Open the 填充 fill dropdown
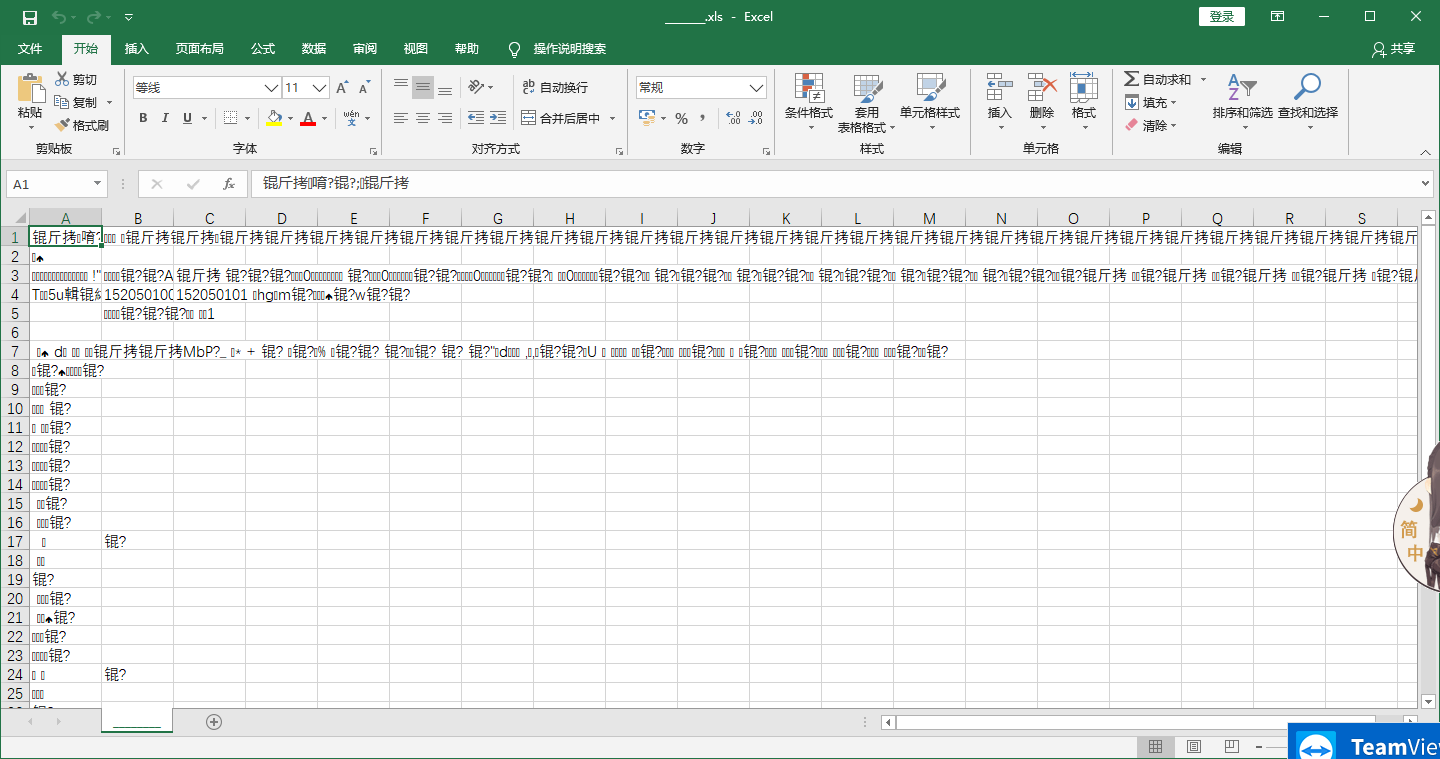 coord(1151,102)
